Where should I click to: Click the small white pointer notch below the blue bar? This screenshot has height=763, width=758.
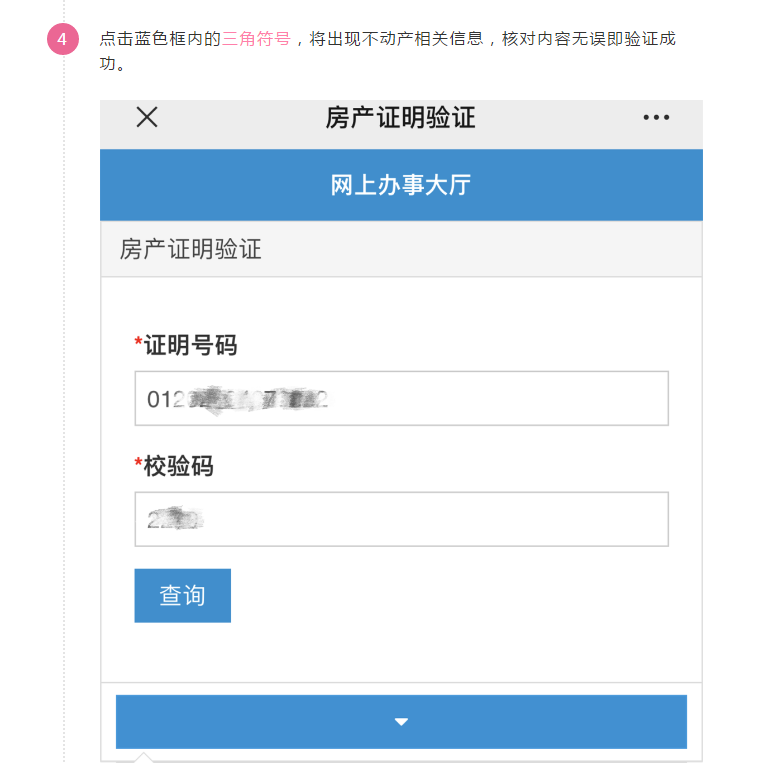(x=143, y=757)
